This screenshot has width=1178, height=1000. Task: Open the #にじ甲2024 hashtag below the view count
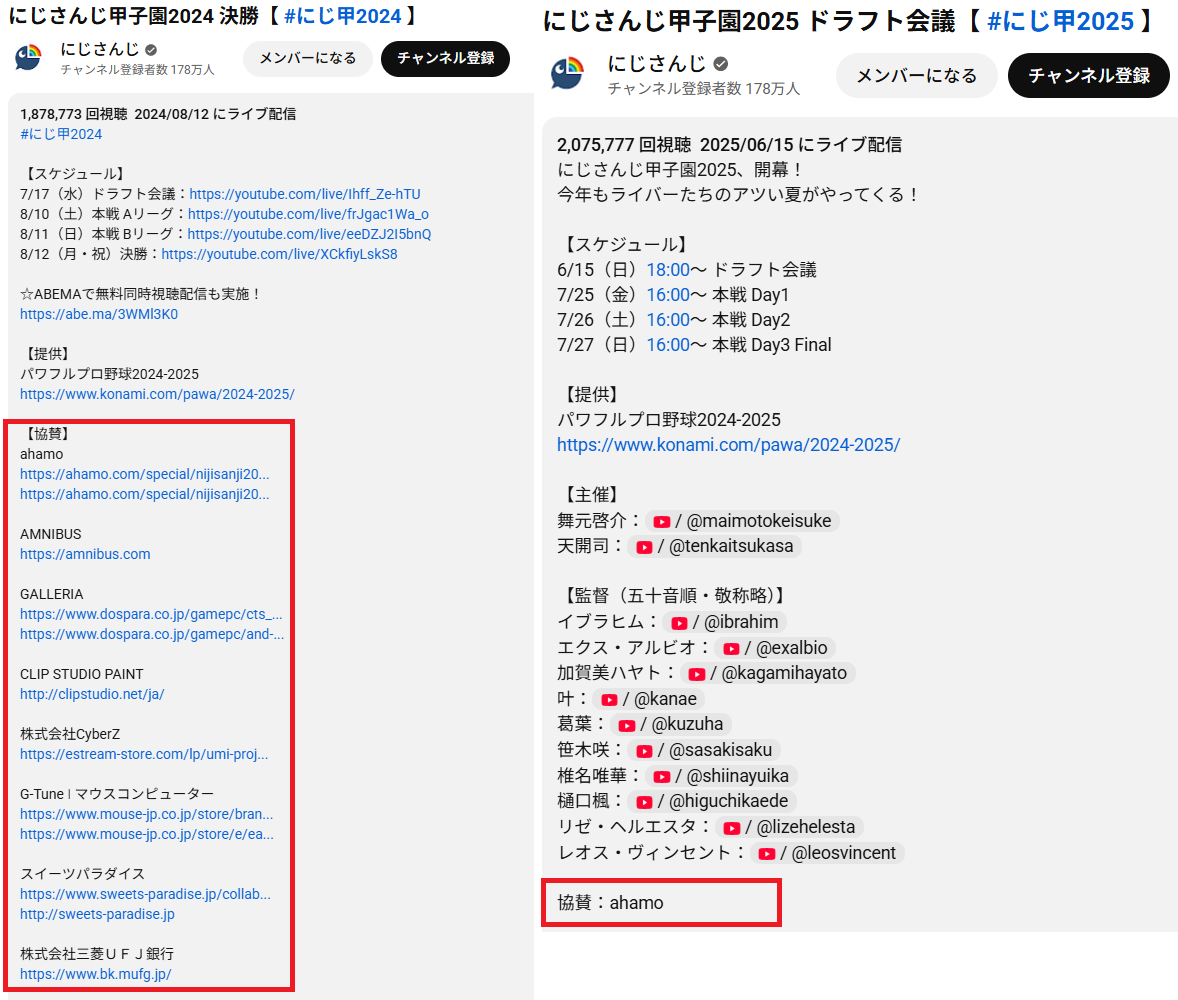click(61, 134)
